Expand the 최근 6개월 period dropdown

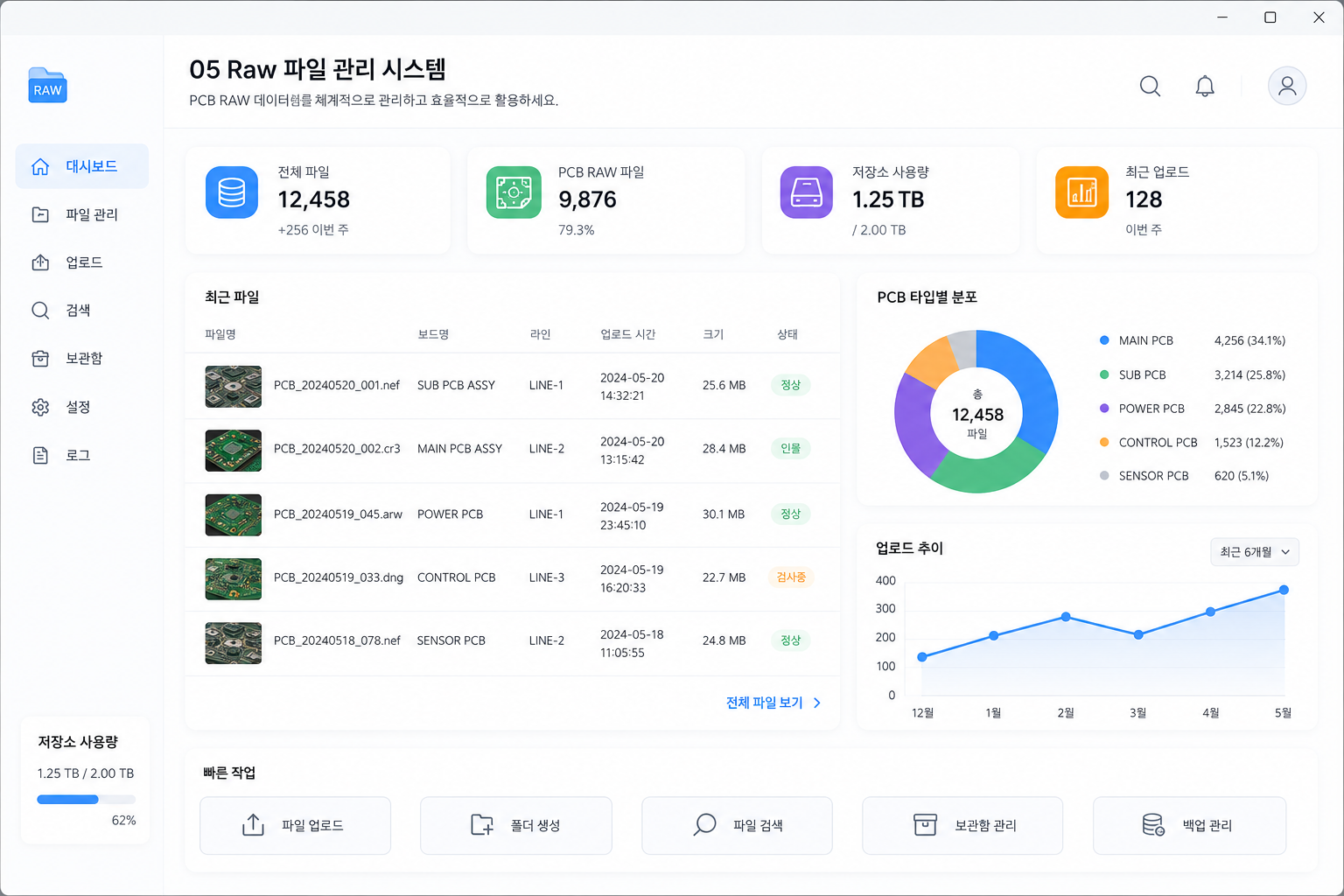[1255, 552]
